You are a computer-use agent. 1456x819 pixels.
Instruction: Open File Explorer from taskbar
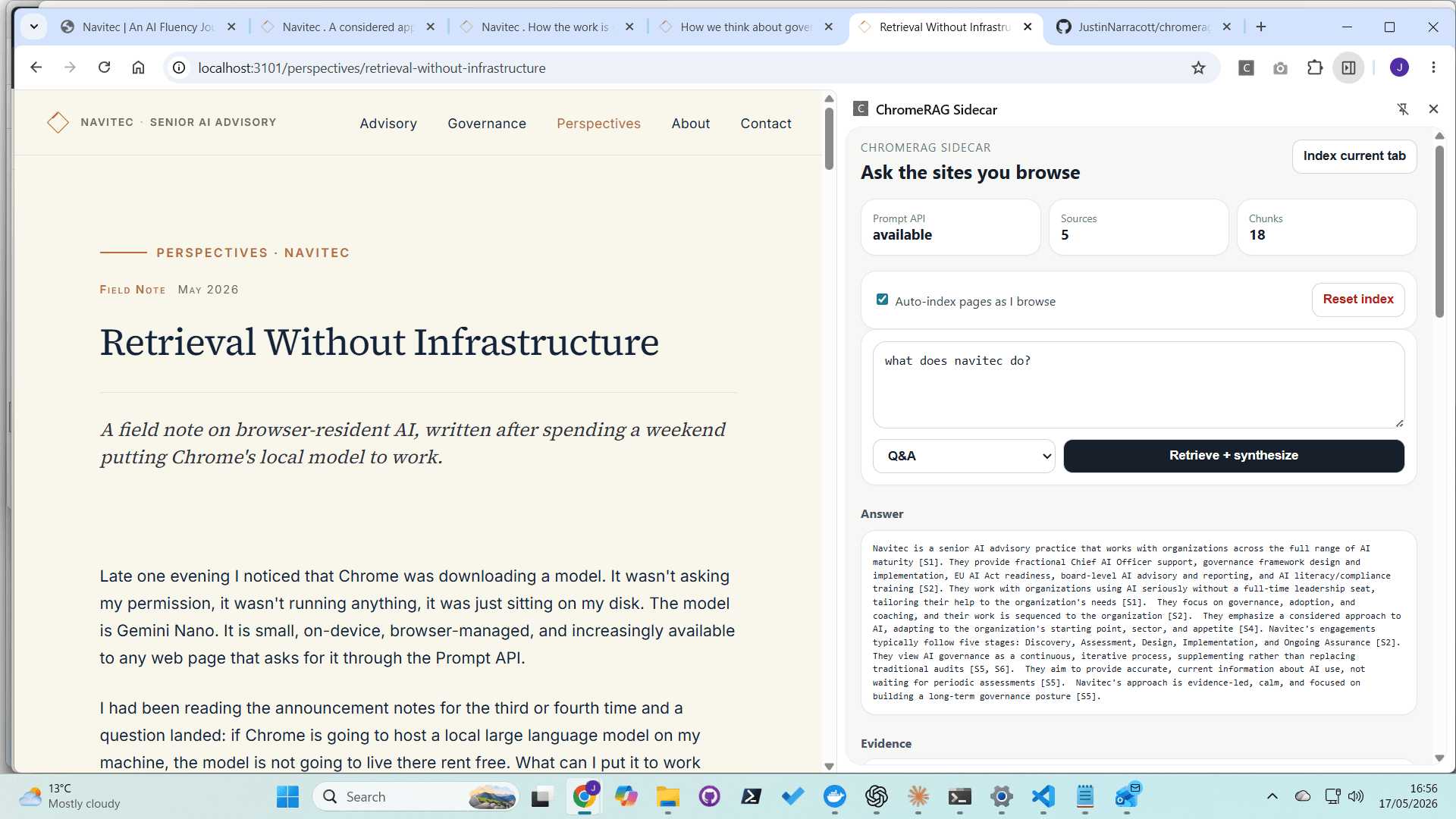point(667,796)
